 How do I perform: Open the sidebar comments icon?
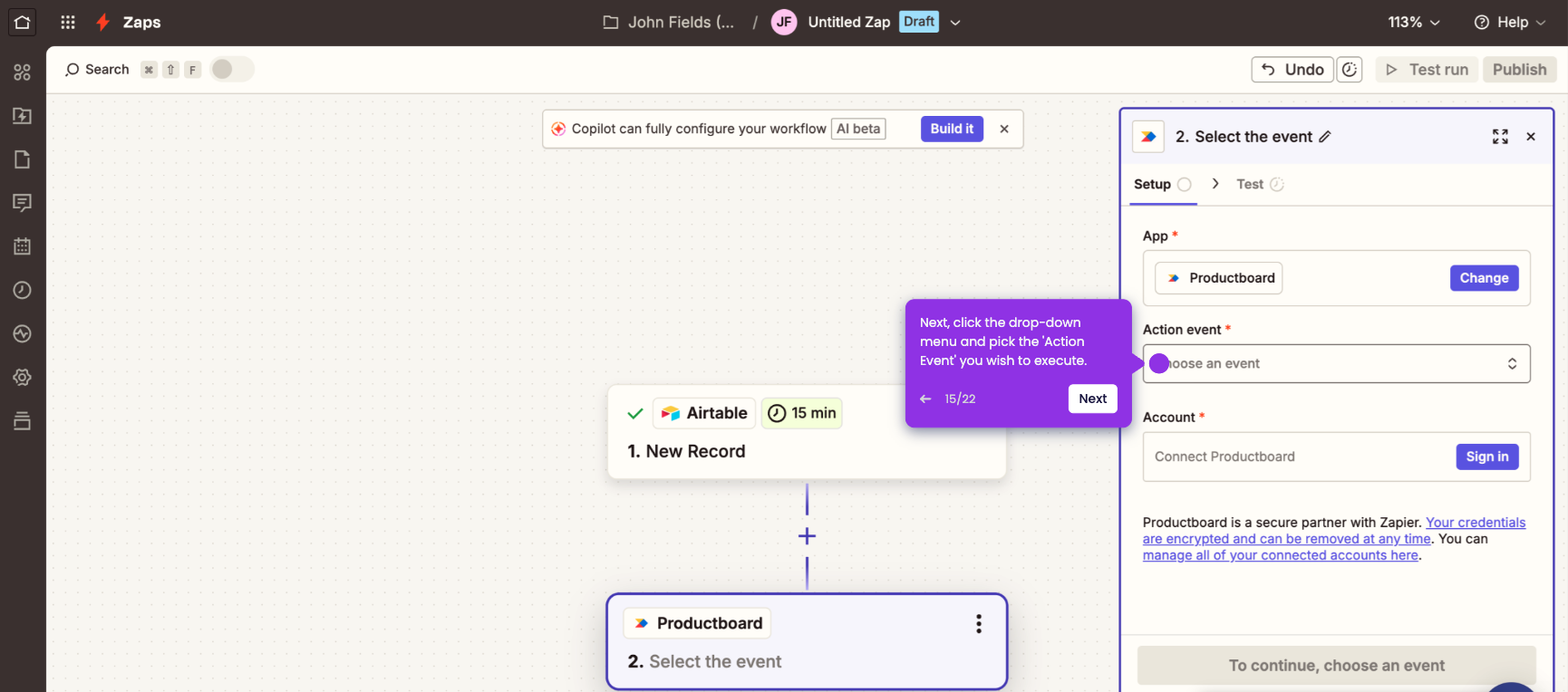(23, 203)
